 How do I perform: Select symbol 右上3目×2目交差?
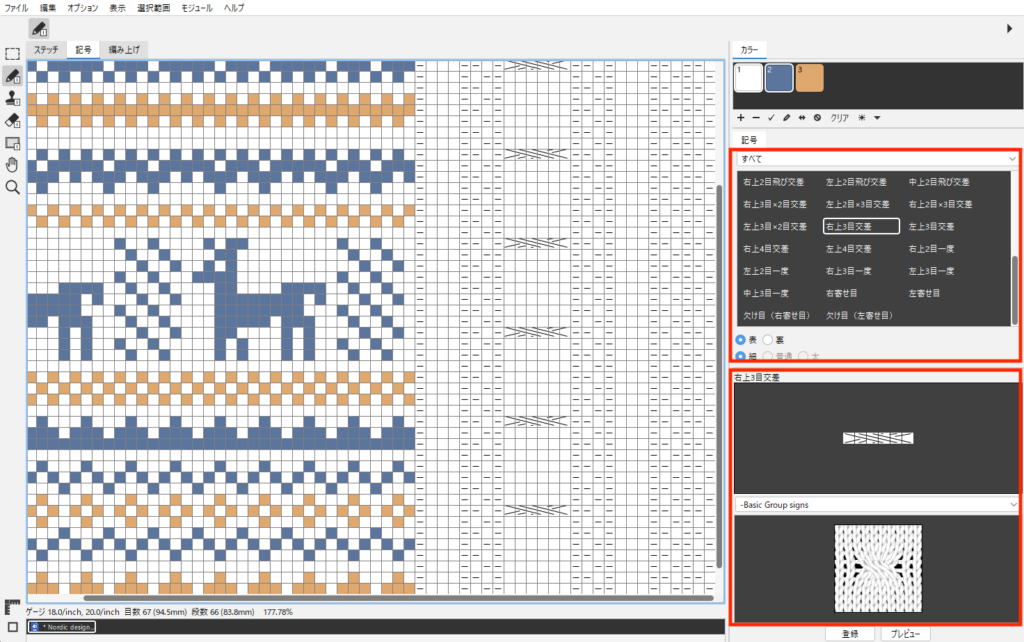(x=775, y=204)
